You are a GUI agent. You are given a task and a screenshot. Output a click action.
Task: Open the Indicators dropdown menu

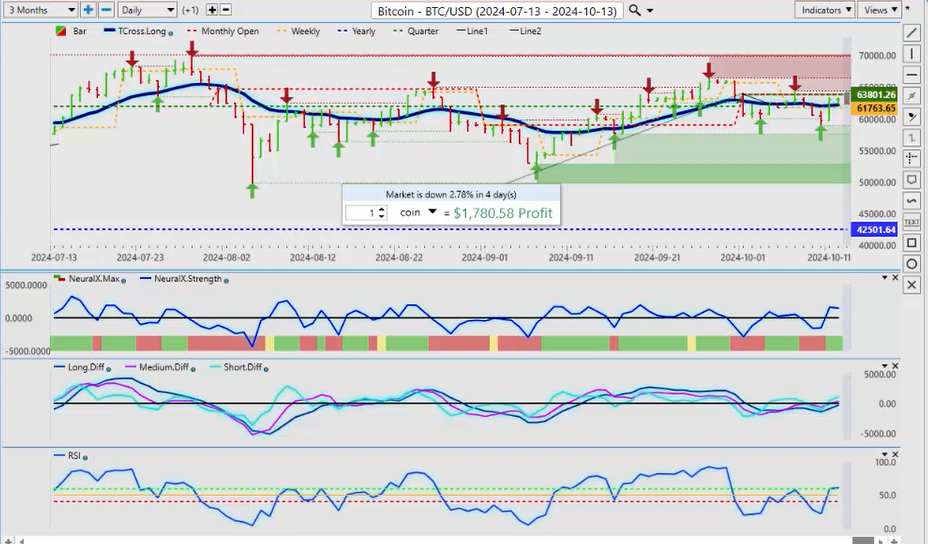[x=824, y=9]
